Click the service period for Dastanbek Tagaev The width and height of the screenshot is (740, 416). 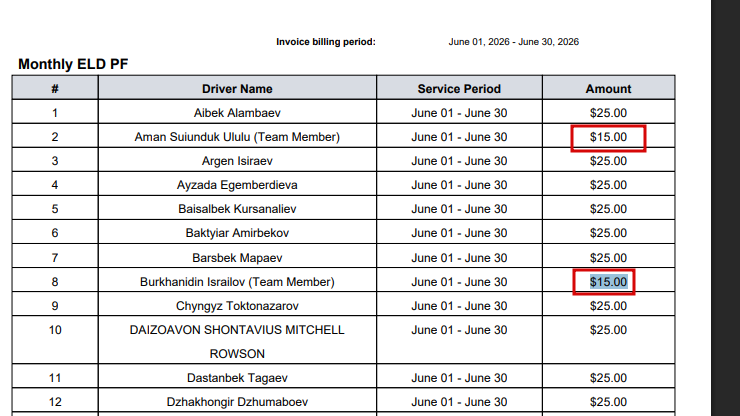pyautogui.click(x=459, y=378)
